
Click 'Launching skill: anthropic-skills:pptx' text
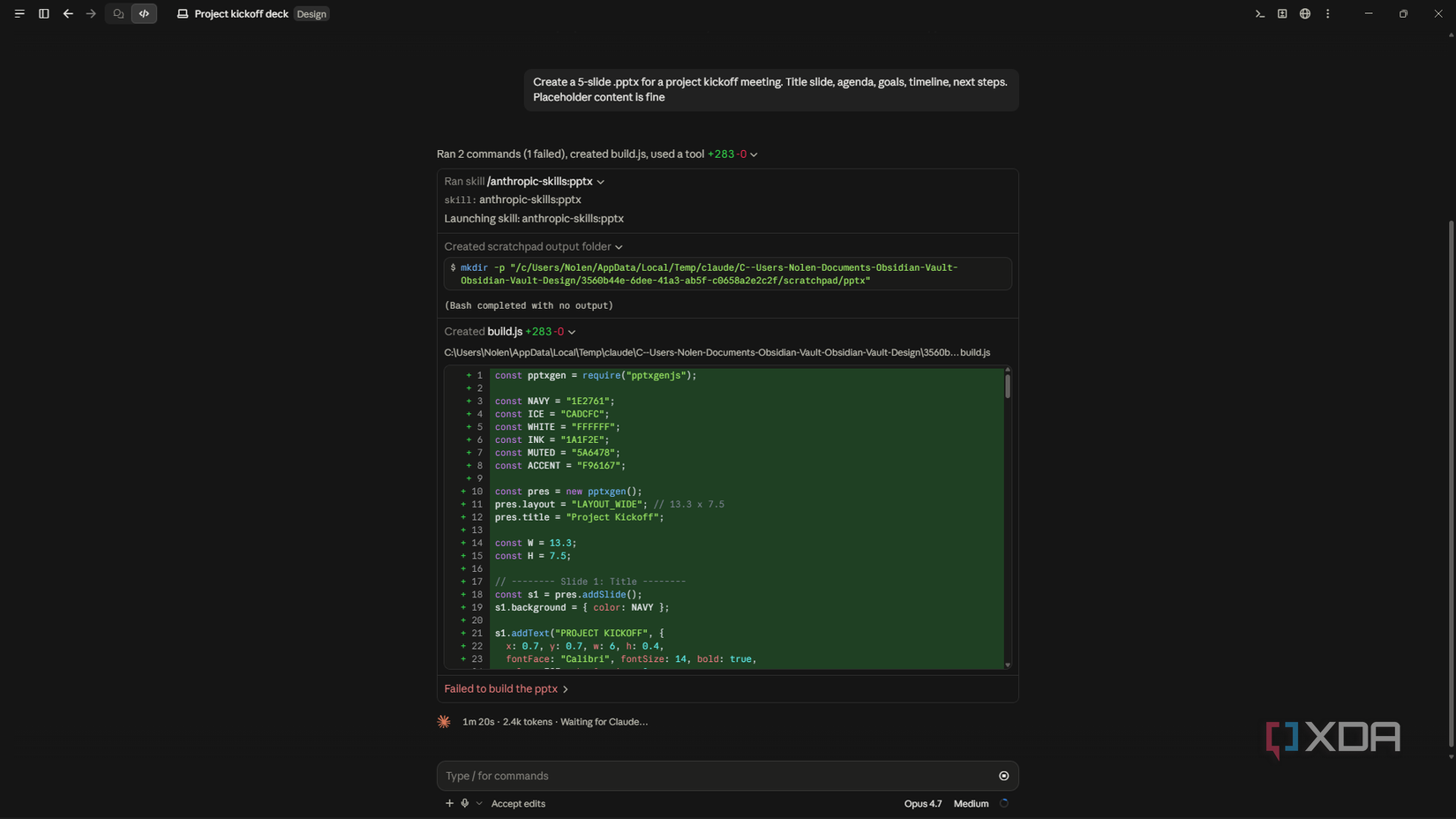[x=534, y=219]
